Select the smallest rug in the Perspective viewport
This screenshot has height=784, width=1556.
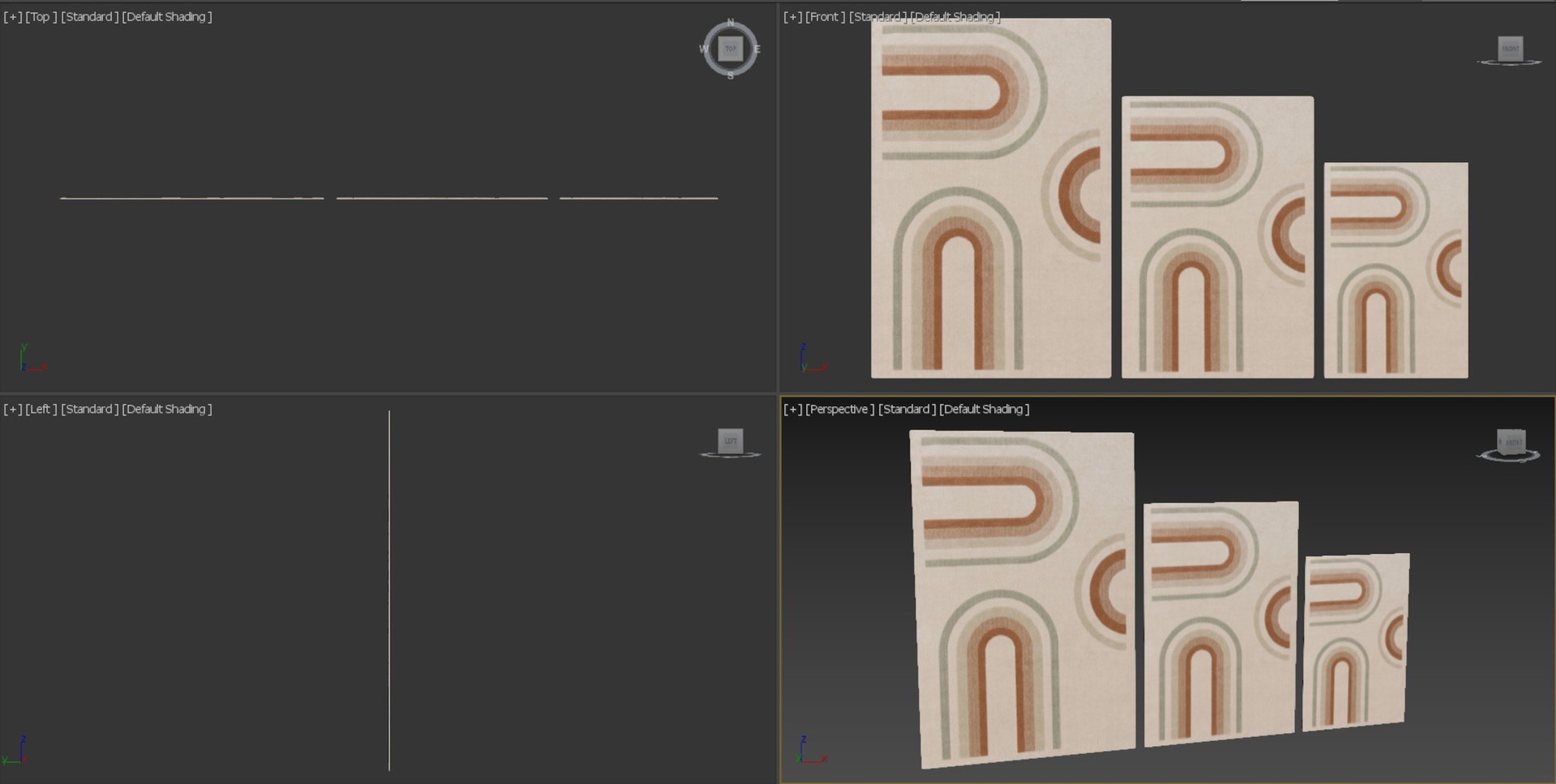pyautogui.click(x=1355, y=642)
